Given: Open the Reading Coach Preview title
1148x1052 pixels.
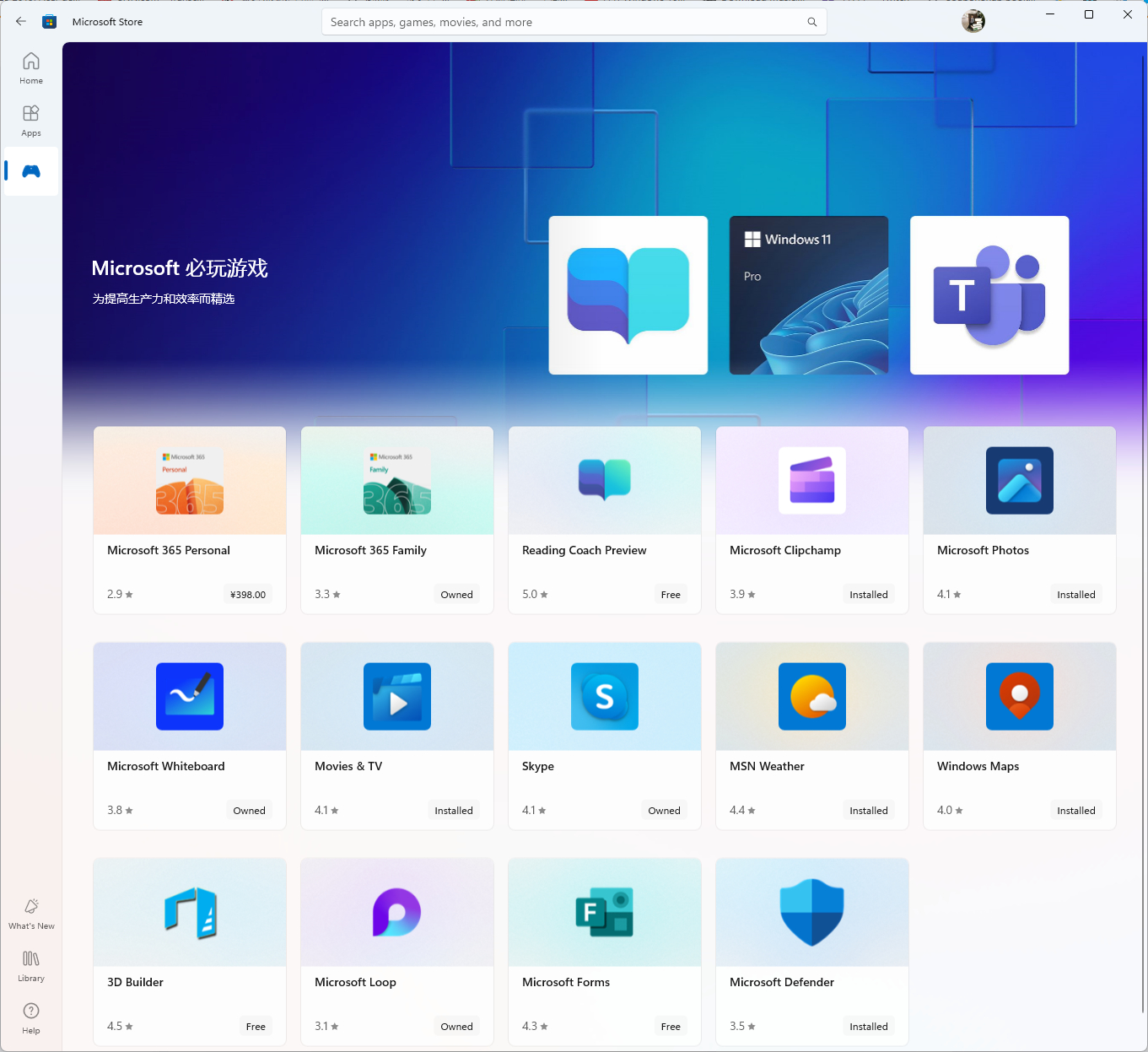Looking at the screenshot, I should (585, 550).
